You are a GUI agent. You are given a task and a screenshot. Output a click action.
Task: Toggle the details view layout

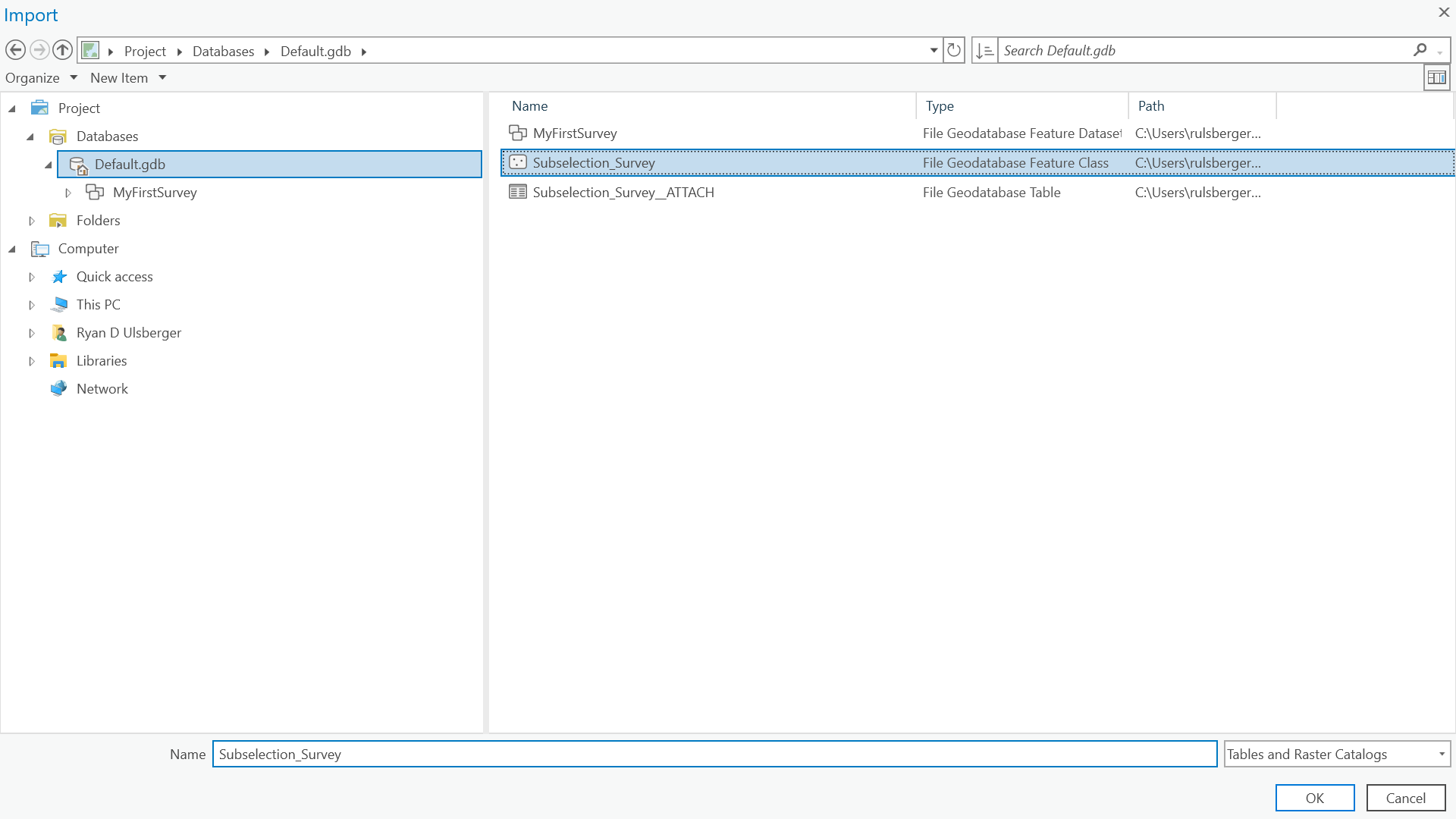coord(1436,77)
